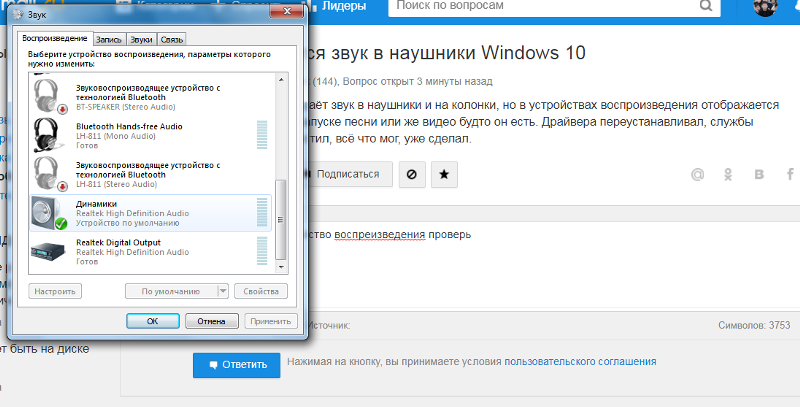Share via the Odnoklassniki icon
The width and height of the screenshot is (800, 407).
tap(728, 174)
